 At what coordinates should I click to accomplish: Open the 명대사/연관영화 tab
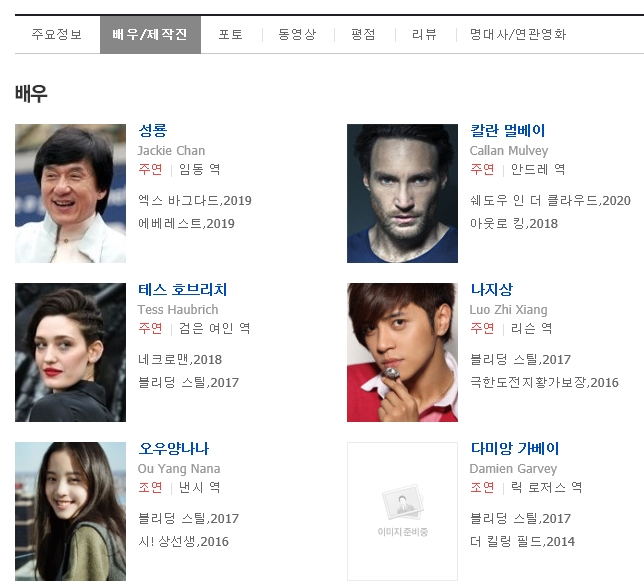tap(518, 34)
